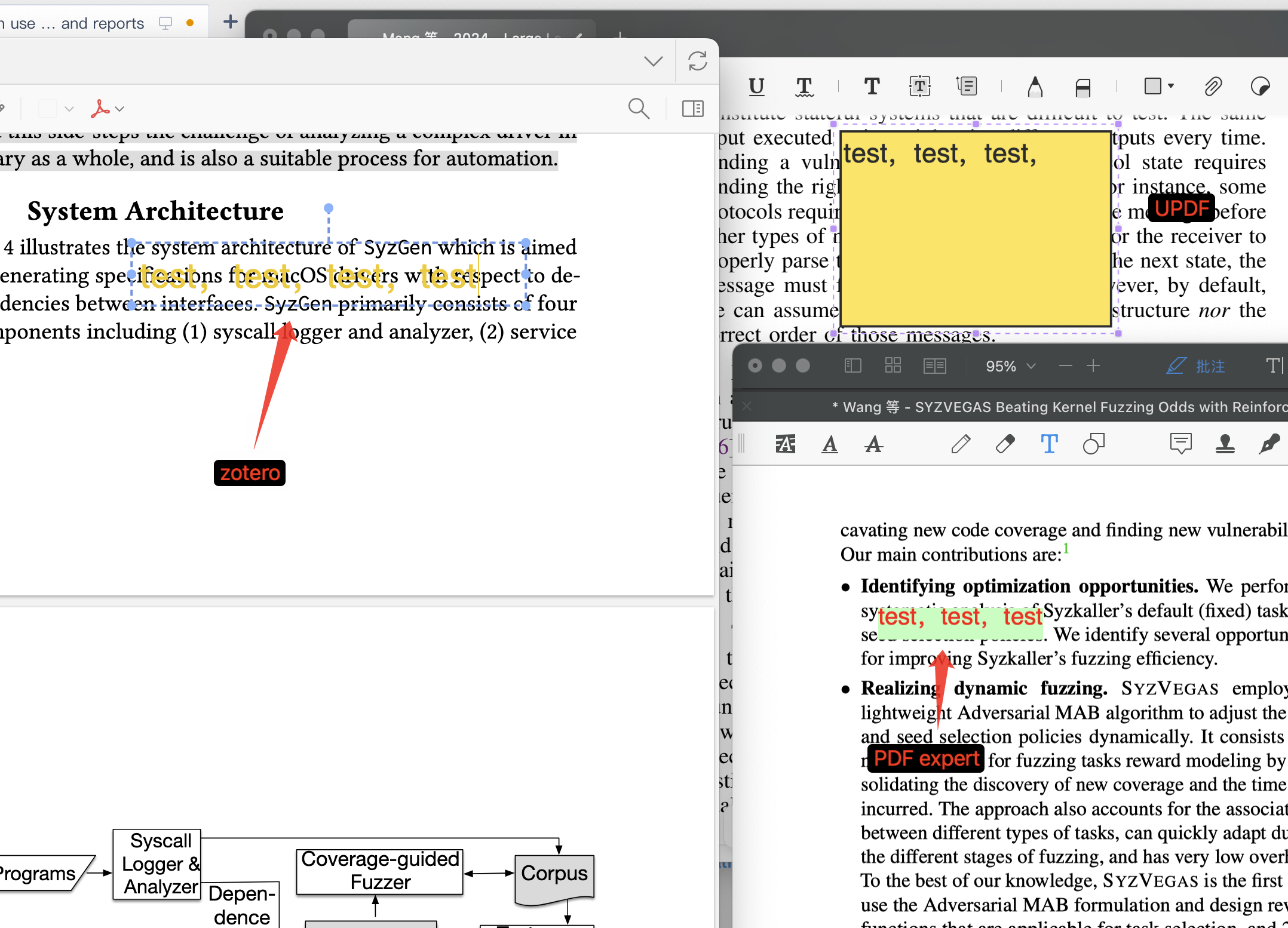Screen dimensions: 1288x928
Task: Click the attachment paperclip icon
Action: [x=1212, y=87]
